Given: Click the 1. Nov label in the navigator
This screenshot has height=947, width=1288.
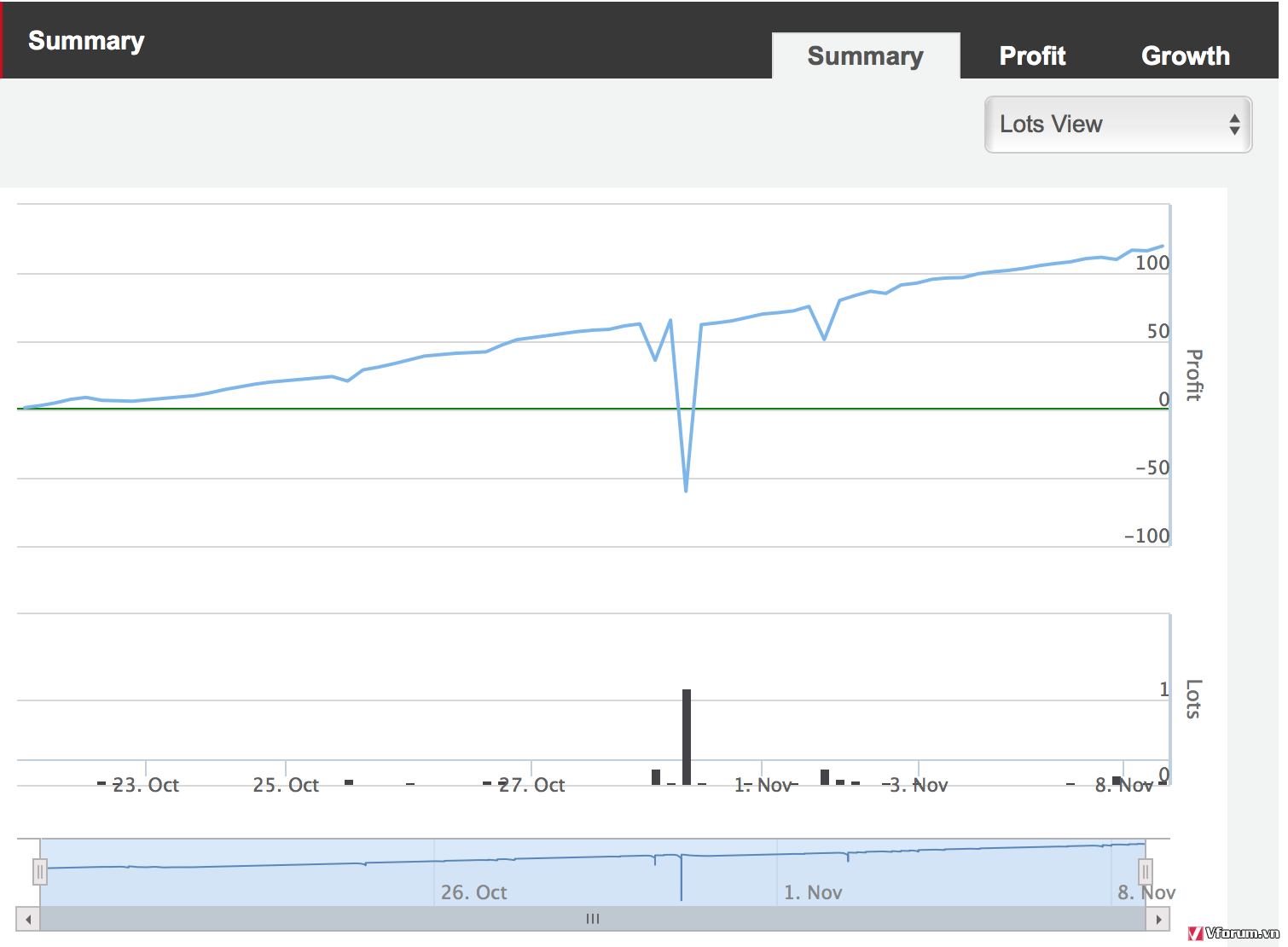Looking at the screenshot, I should point(813,892).
